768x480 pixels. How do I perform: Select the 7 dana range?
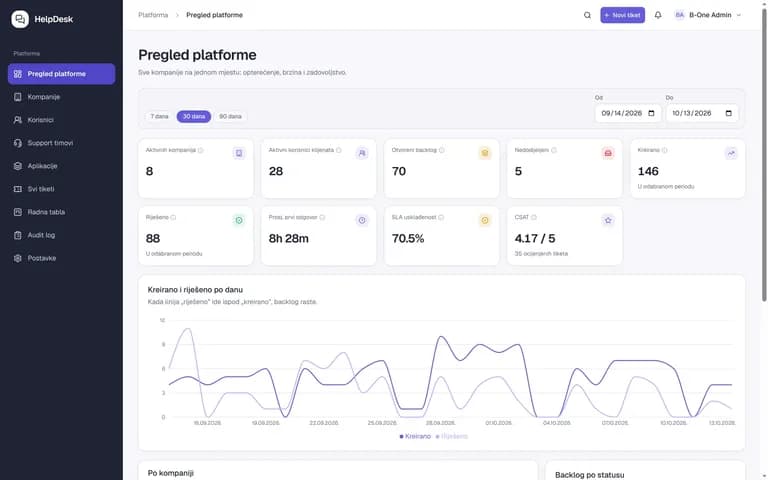[x=159, y=117]
